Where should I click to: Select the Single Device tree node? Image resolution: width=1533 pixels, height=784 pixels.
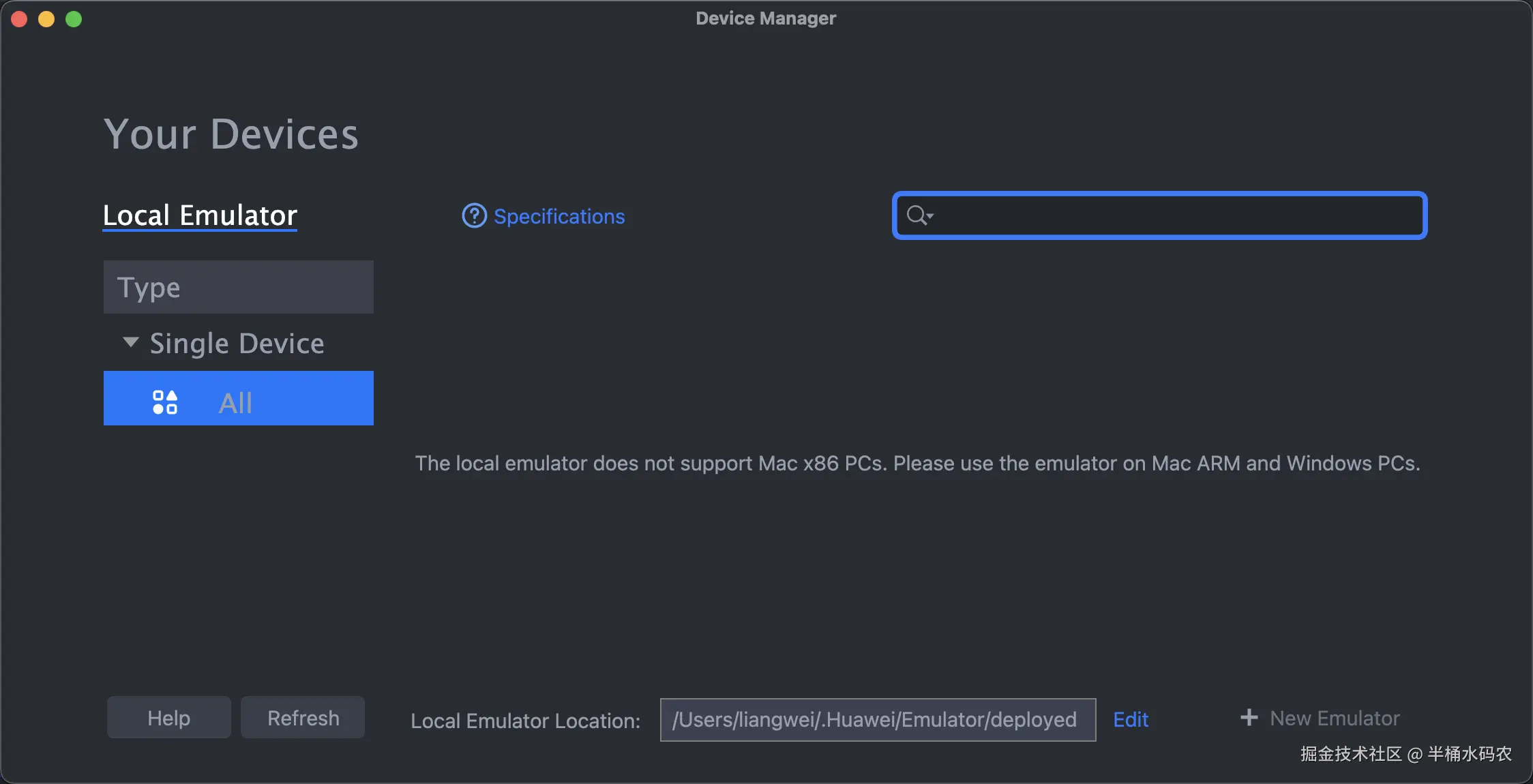click(237, 344)
